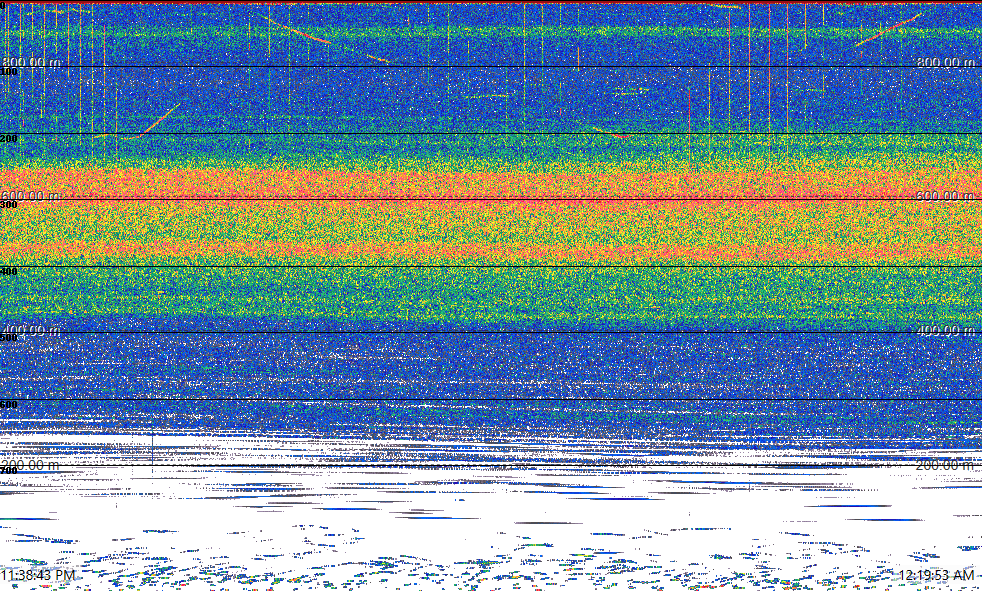Select the bold 300 depth marker
The image size is (982, 592).
(9, 204)
